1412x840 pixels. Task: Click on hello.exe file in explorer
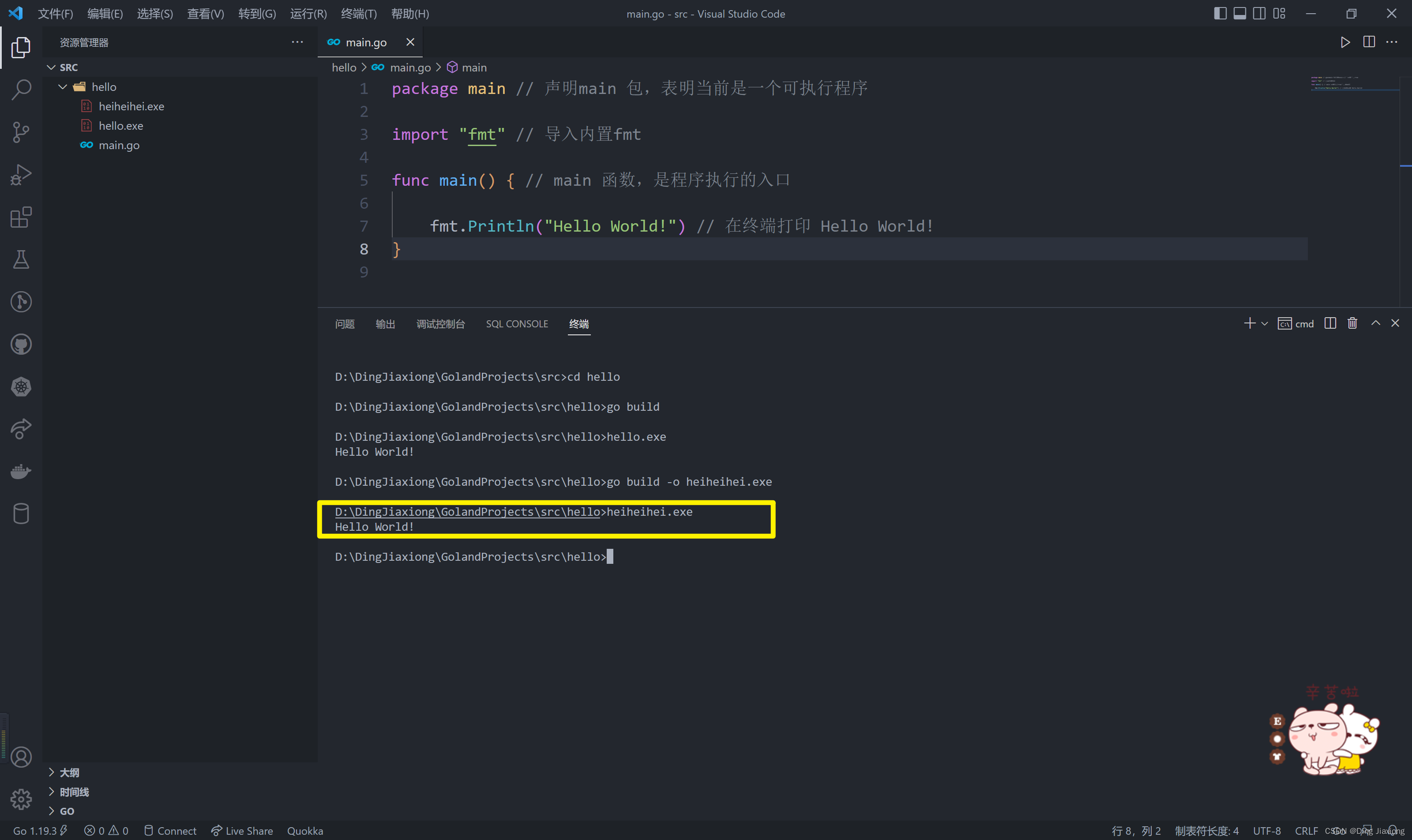(119, 125)
